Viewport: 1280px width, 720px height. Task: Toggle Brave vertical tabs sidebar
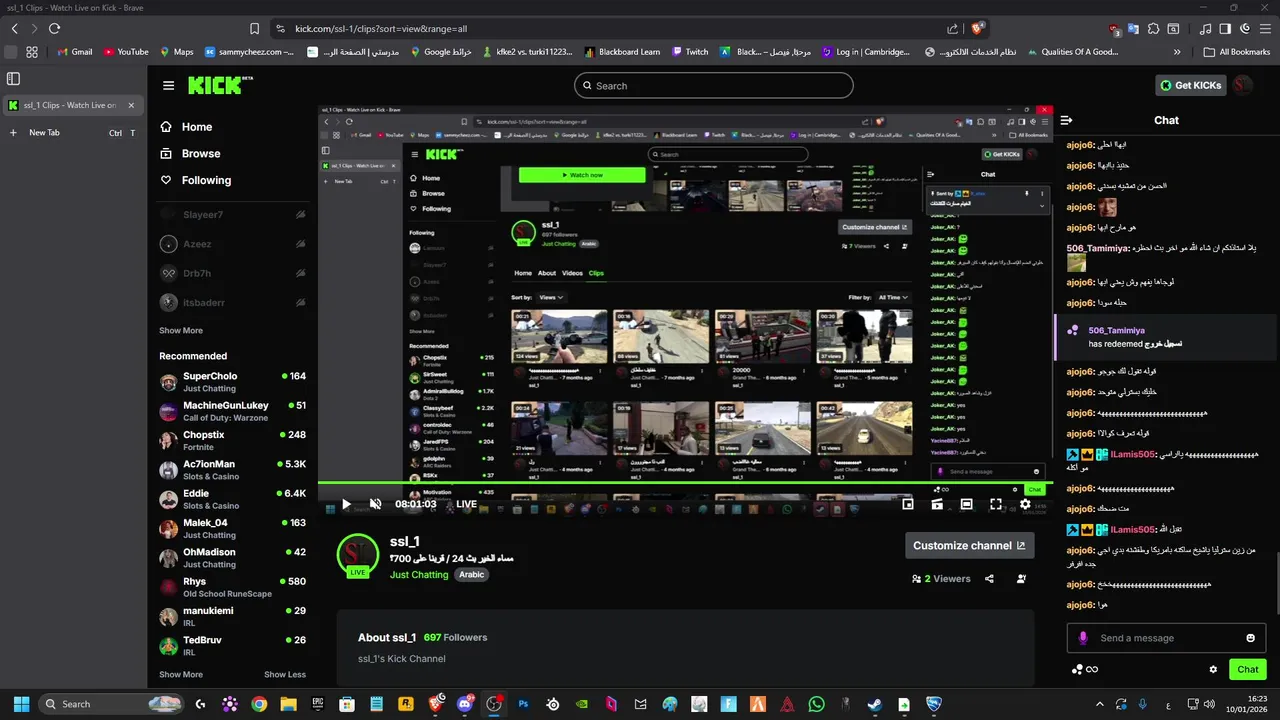[x=13, y=78]
